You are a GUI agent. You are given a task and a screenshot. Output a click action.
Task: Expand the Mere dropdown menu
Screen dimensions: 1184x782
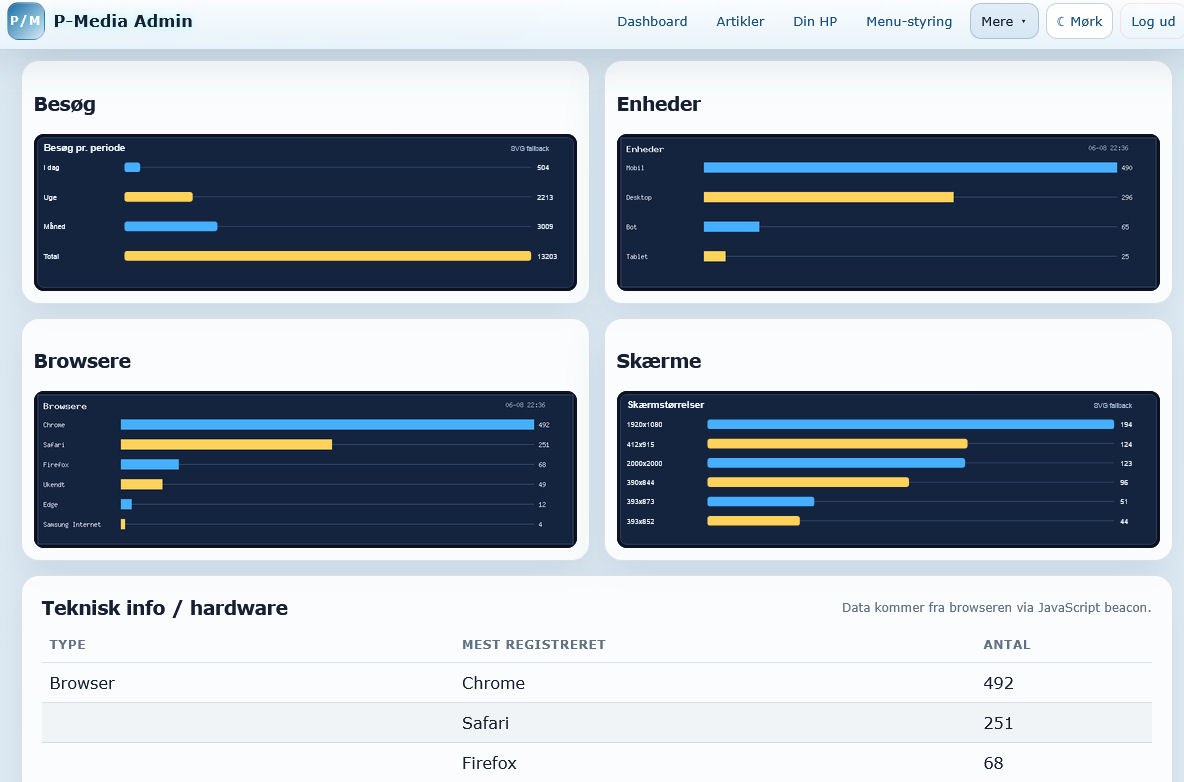coord(1004,21)
